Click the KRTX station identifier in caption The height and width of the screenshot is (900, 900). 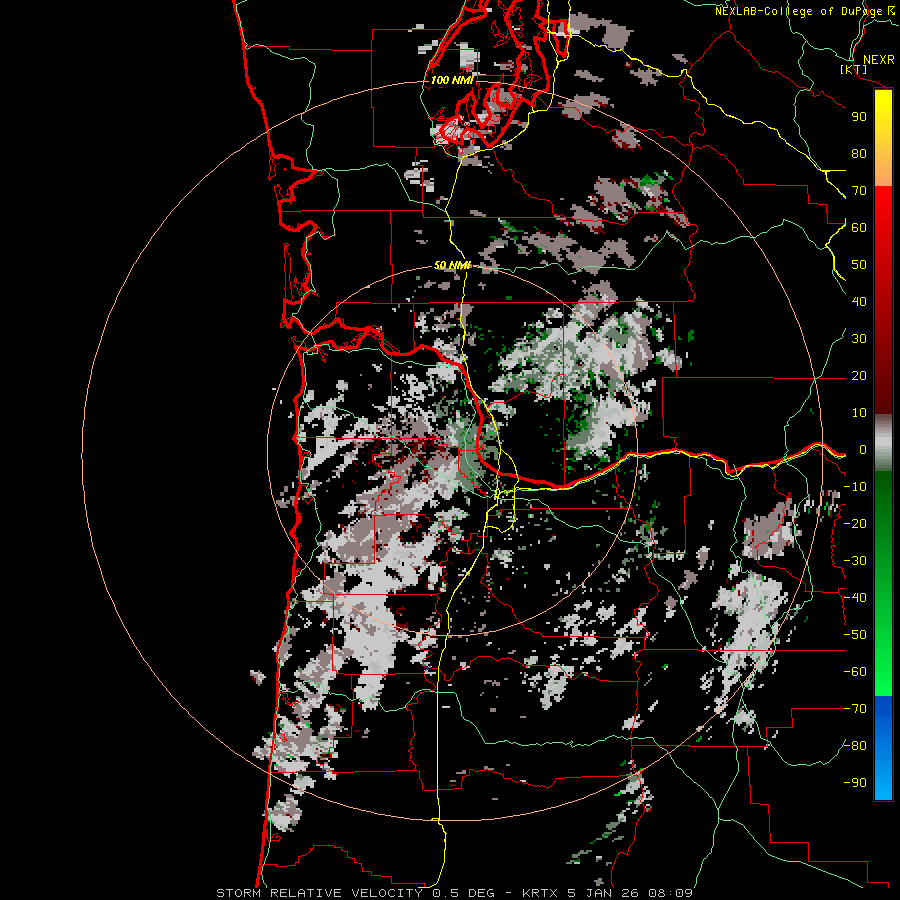541,893
